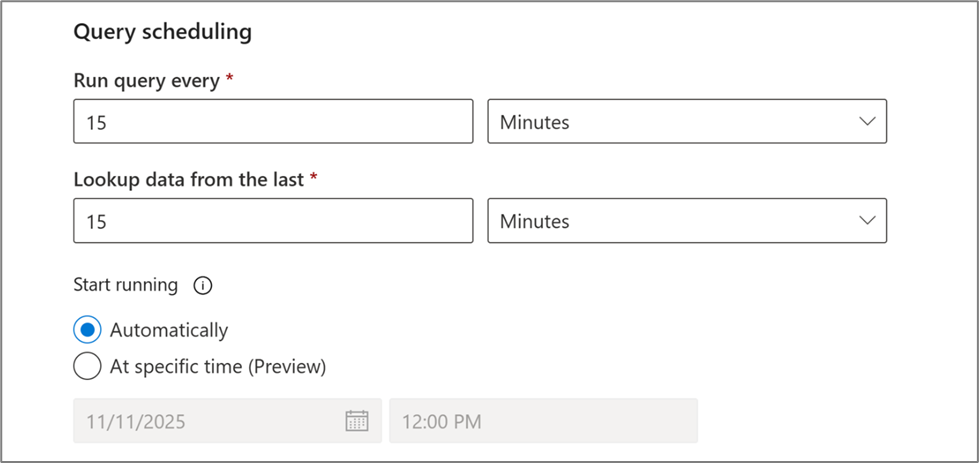Click the 'Start running' label text
The image size is (979, 463).
125,285
